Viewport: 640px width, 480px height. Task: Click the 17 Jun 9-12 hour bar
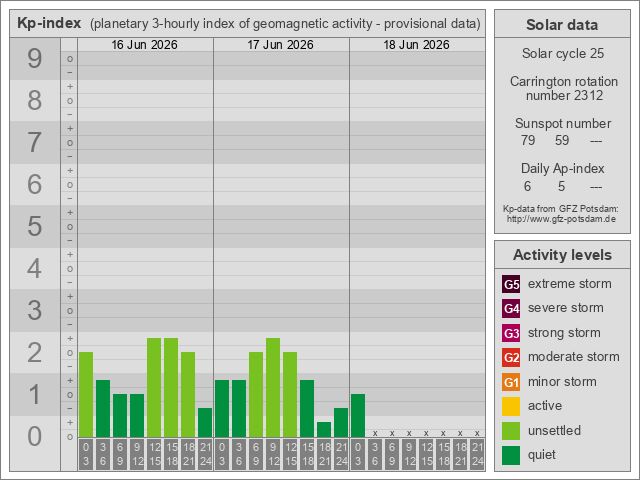point(273,387)
